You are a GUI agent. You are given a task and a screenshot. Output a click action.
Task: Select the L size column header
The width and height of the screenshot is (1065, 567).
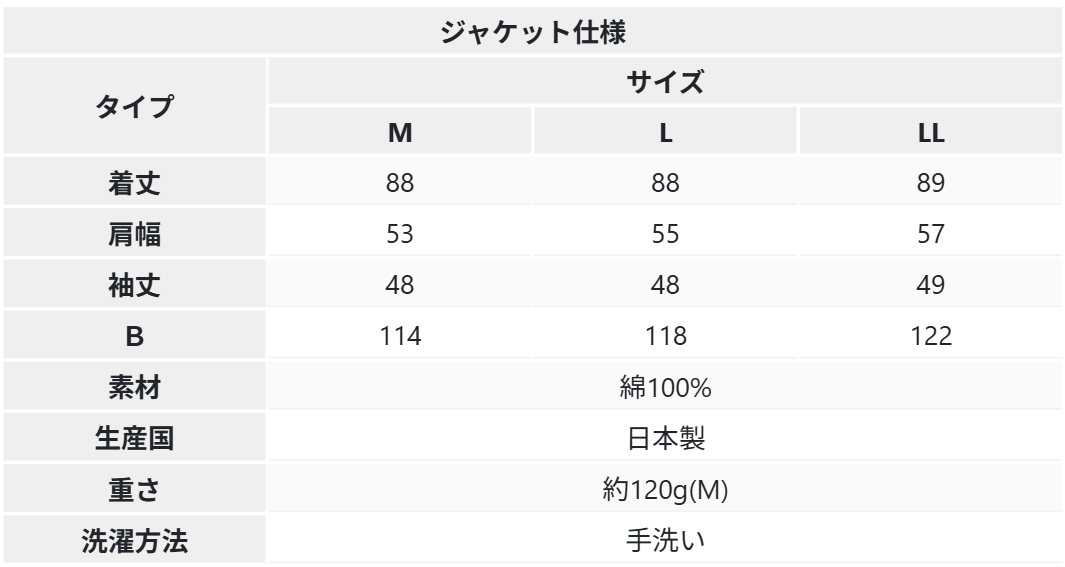pos(664,132)
